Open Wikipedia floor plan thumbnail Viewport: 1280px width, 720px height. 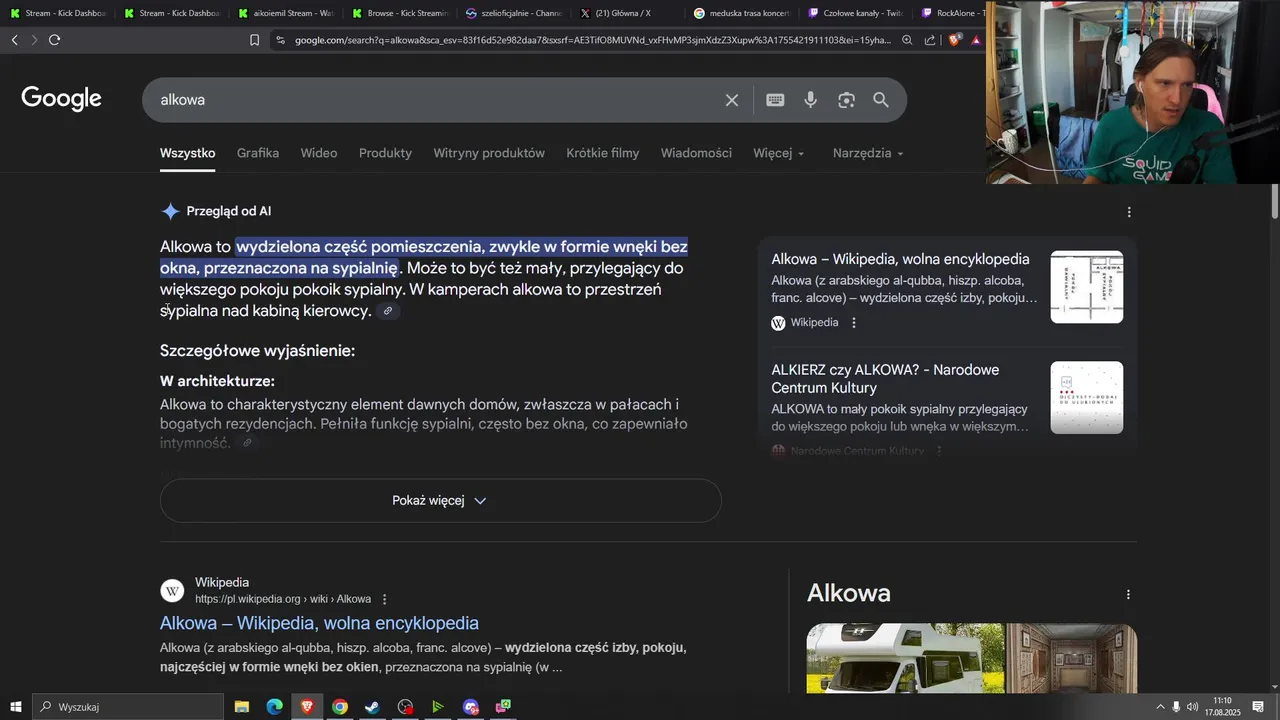(x=1086, y=287)
